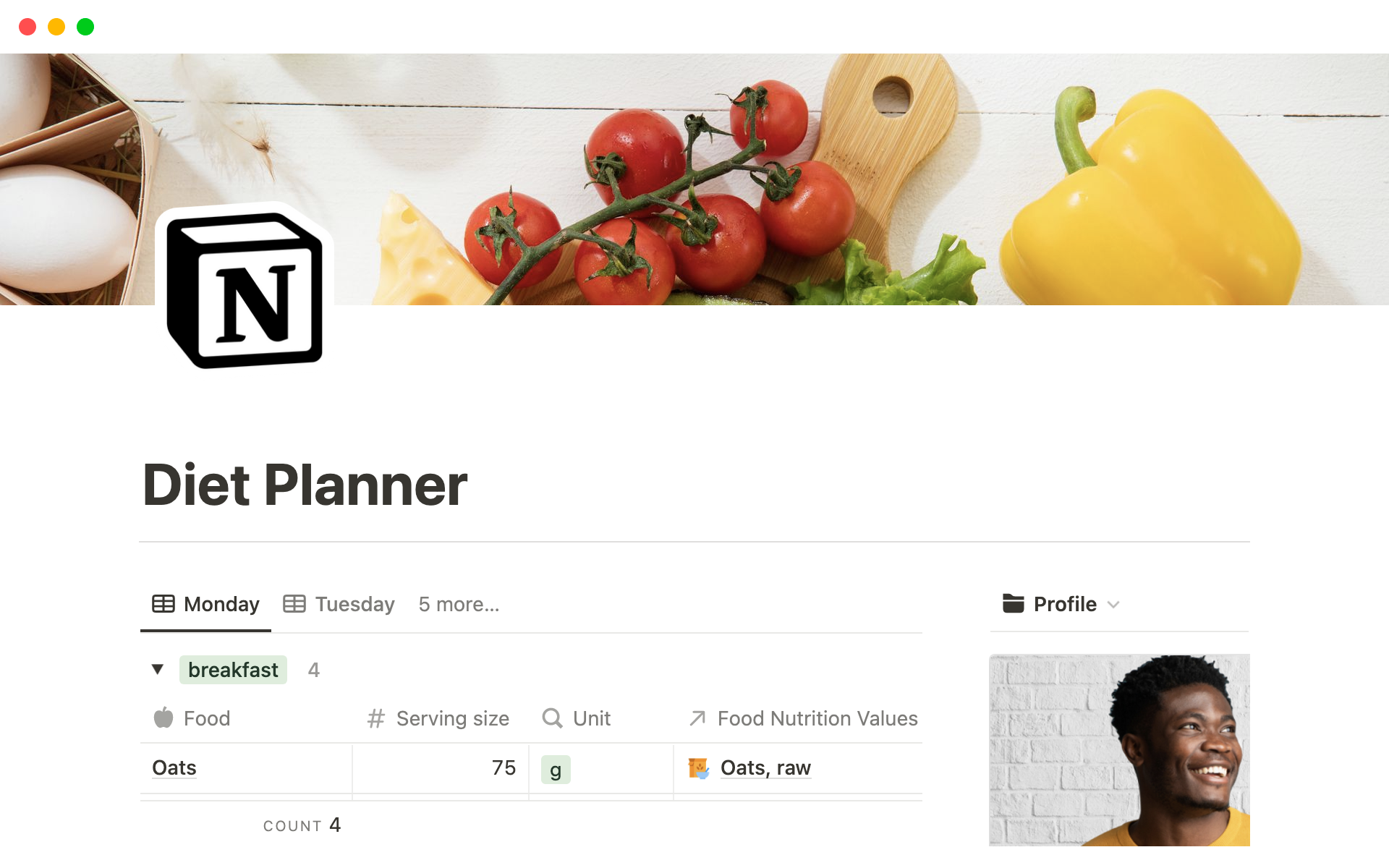
Task: Expand the 5 more... views list
Action: [459, 604]
